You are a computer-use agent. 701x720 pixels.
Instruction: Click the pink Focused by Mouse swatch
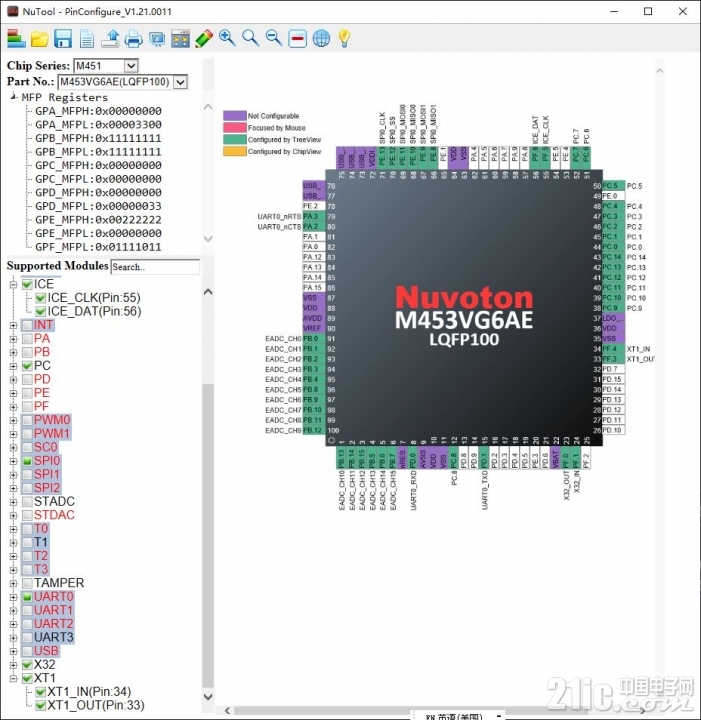[x=235, y=127]
